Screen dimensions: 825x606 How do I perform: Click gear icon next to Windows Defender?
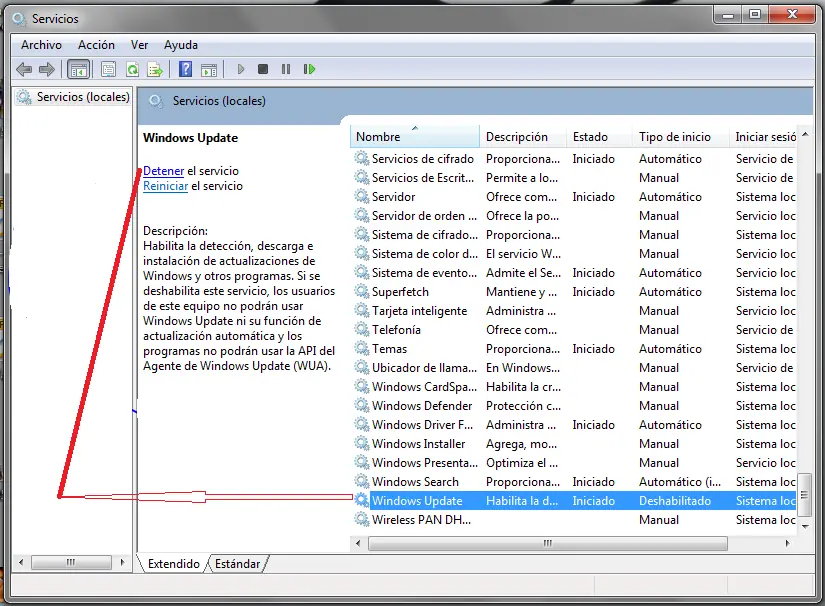coord(361,406)
